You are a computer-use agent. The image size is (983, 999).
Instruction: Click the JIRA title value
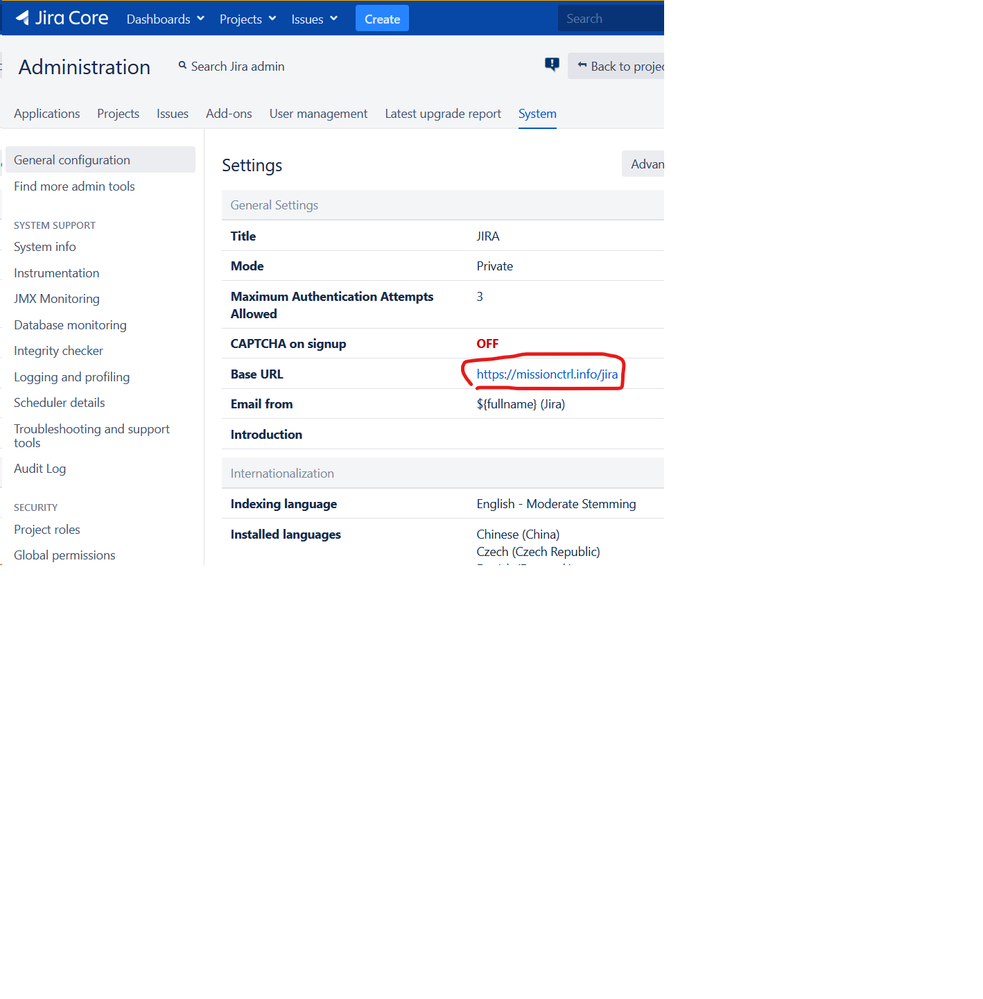coord(488,236)
